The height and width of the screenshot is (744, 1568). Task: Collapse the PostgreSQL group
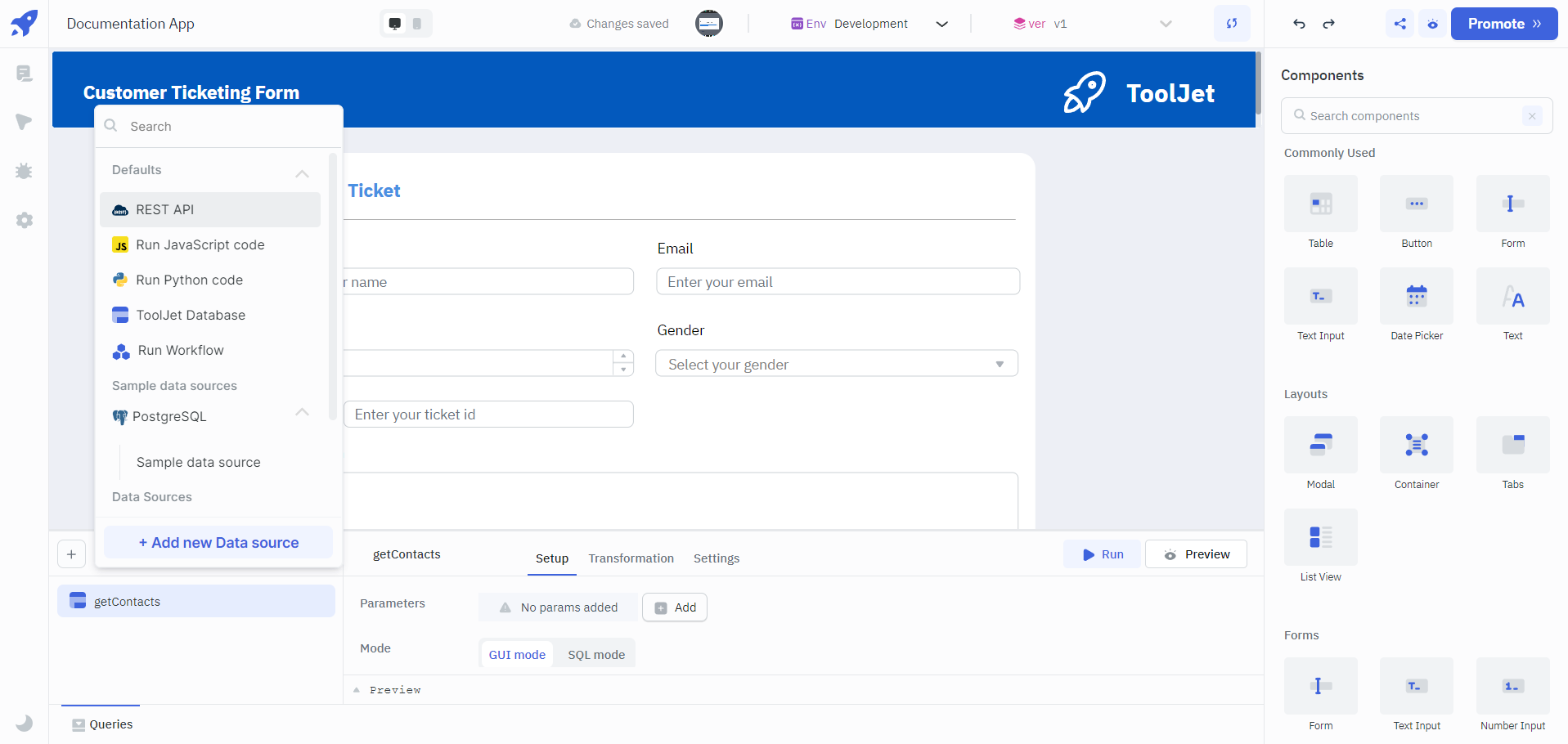click(302, 412)
